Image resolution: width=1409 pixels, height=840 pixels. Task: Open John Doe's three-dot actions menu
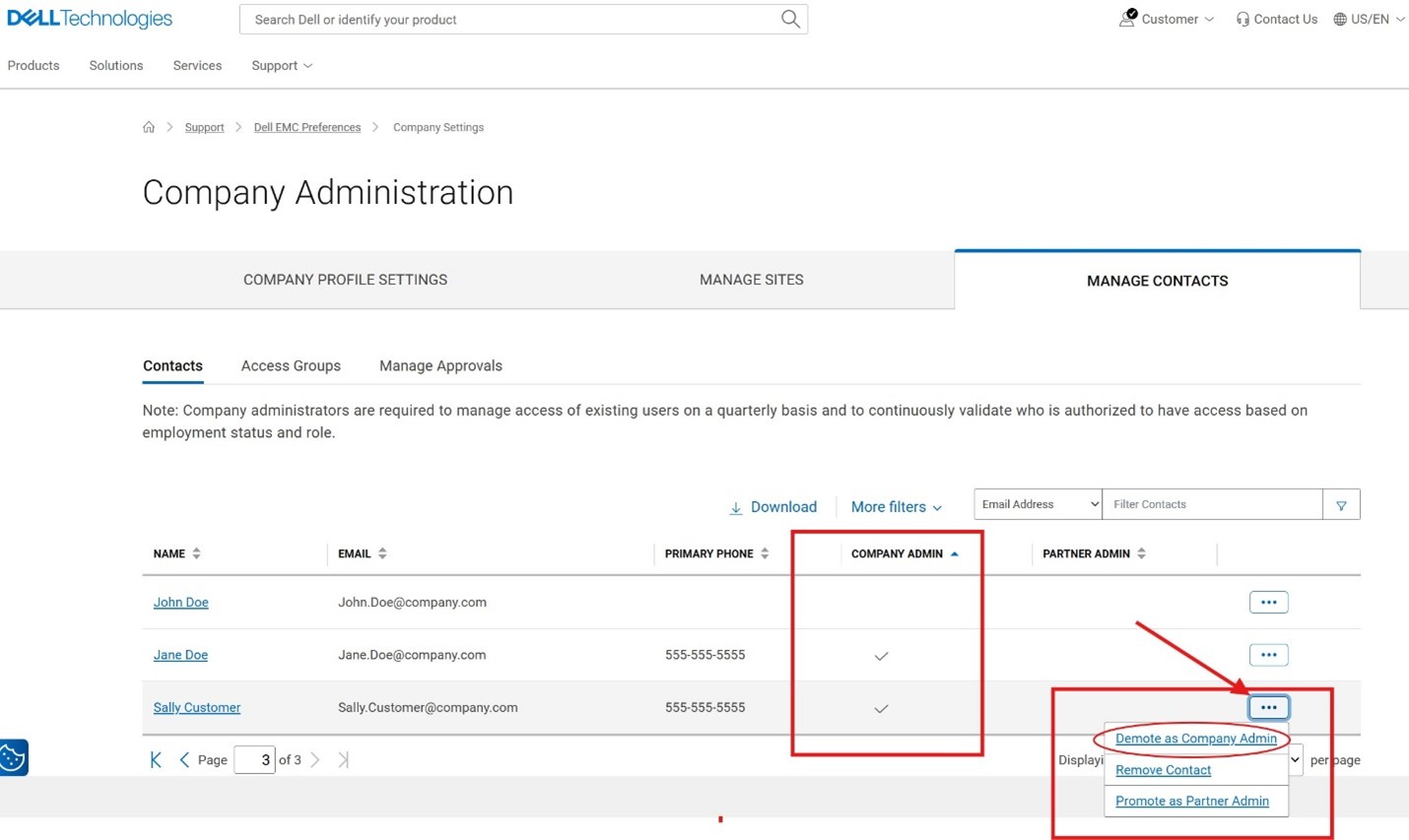1268,602
